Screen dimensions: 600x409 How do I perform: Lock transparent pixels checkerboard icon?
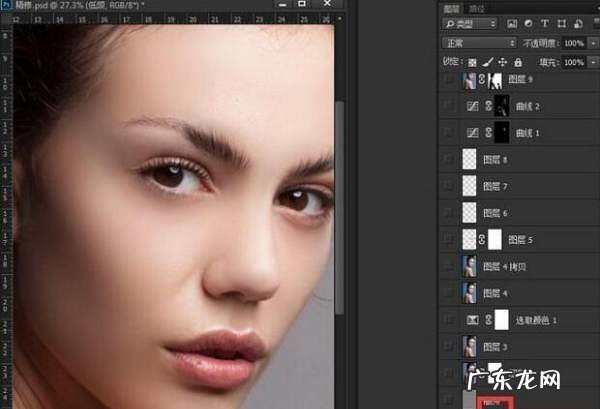tap(472, 62)
